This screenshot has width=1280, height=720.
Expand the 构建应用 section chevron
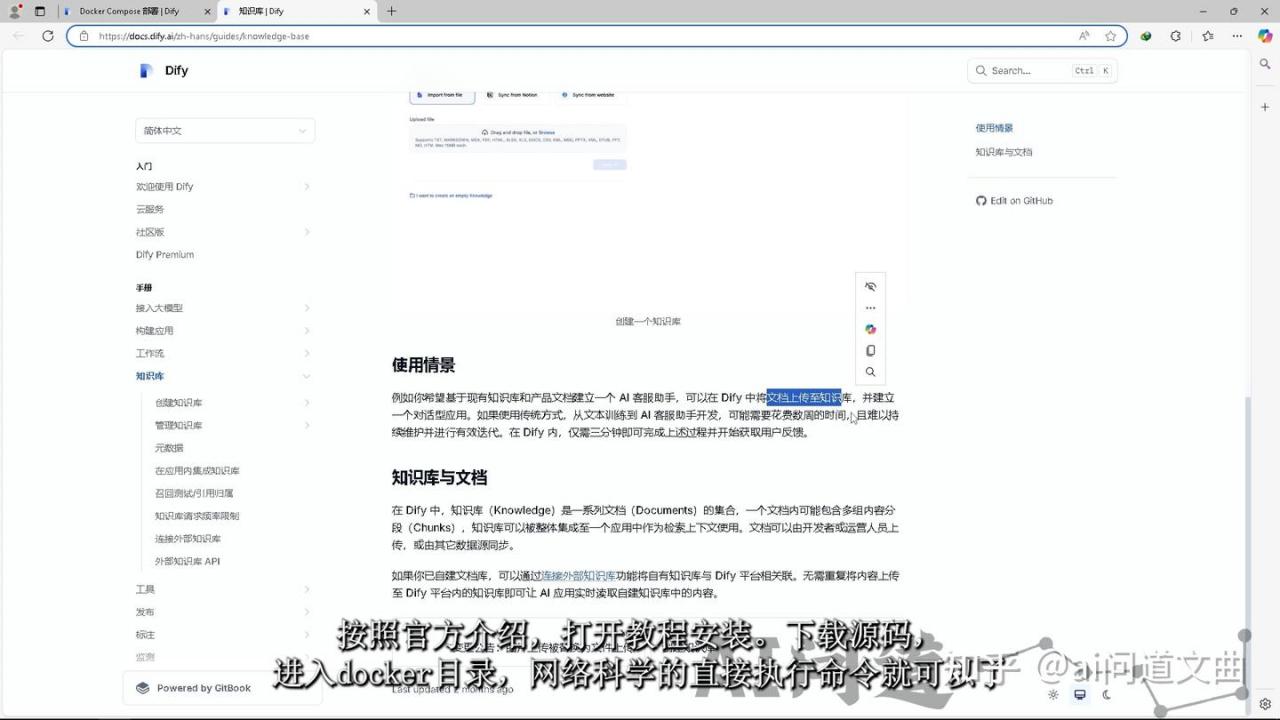pos(306,331)
